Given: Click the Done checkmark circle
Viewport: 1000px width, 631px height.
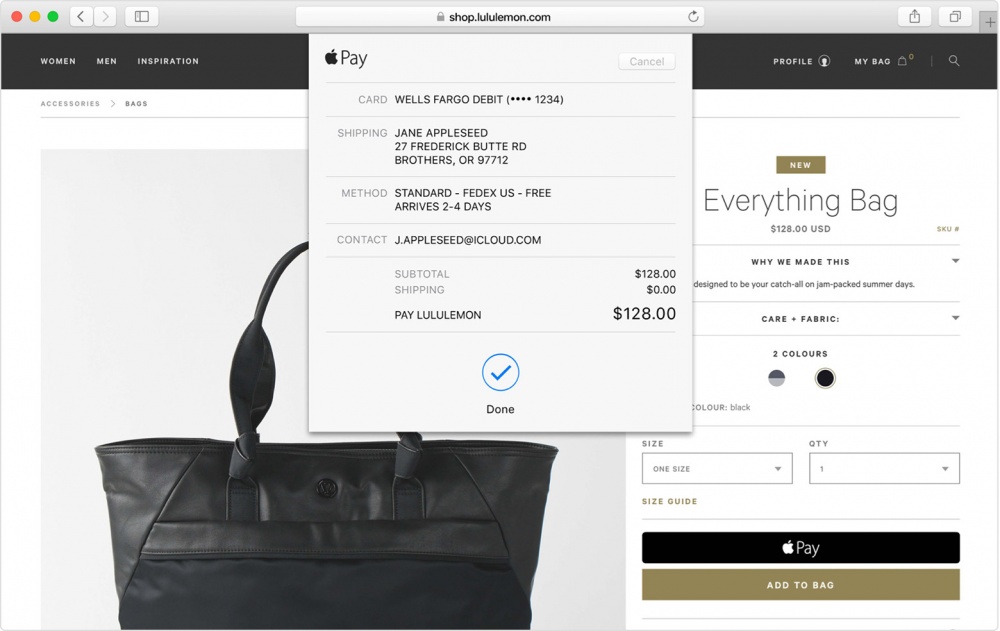Looking at the screenshot, I should (x=501, y=372).
